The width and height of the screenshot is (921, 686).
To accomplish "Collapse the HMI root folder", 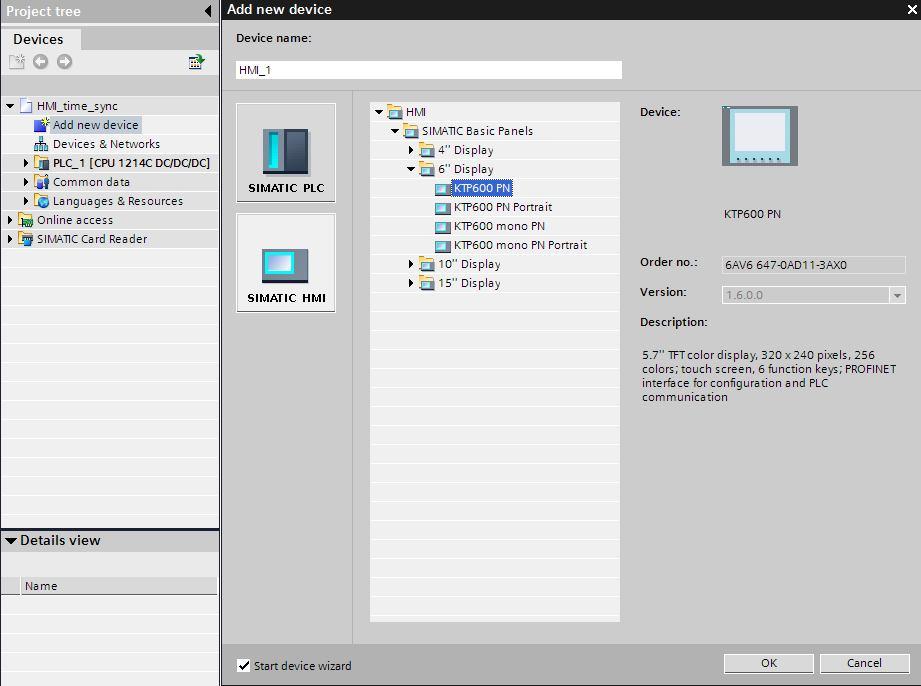I will (379, 112).
